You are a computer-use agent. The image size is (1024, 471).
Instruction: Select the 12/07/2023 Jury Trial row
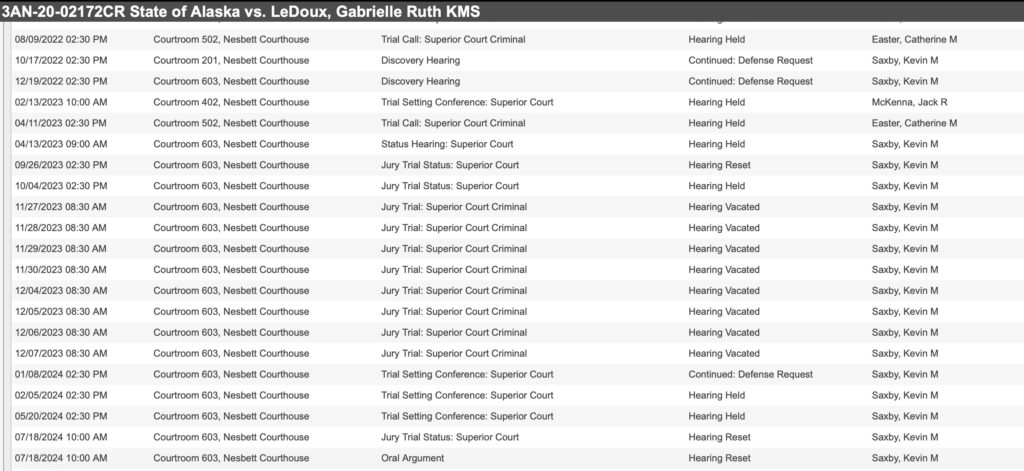tap(517, 353)
